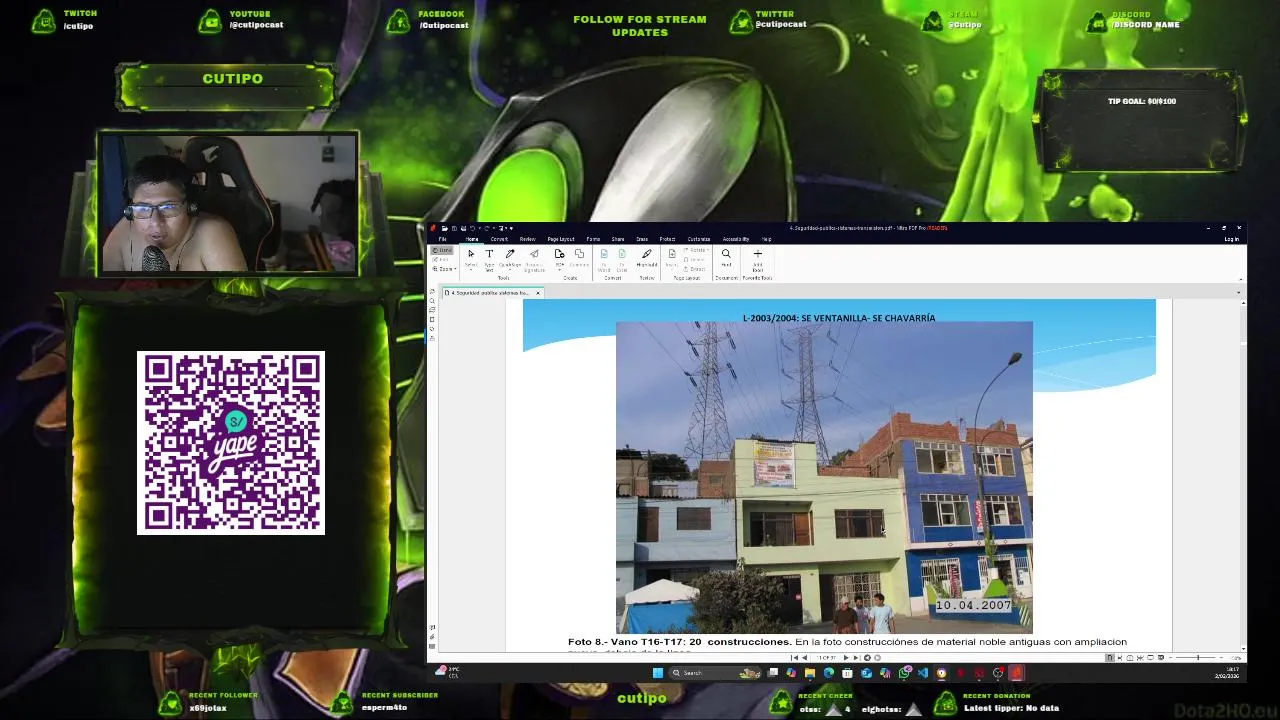Open the Help ribbon tab

tap(766, 239)
